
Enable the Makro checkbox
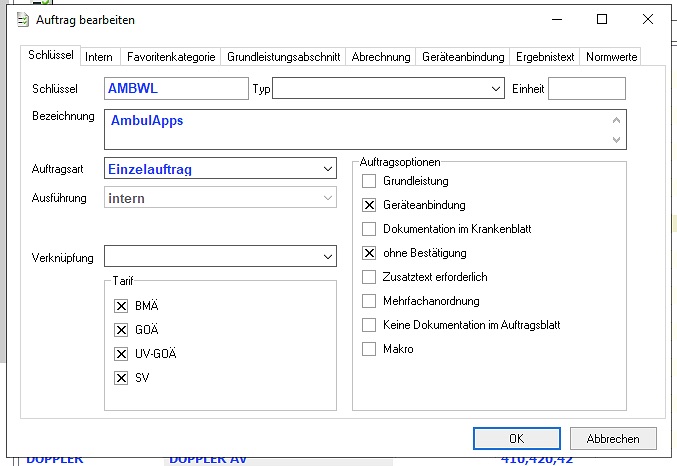click(x=369, y=349)
